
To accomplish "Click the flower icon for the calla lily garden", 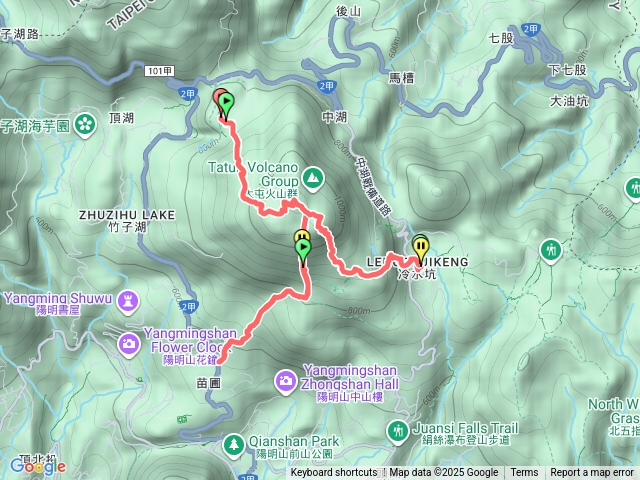I will coord(85,125).
